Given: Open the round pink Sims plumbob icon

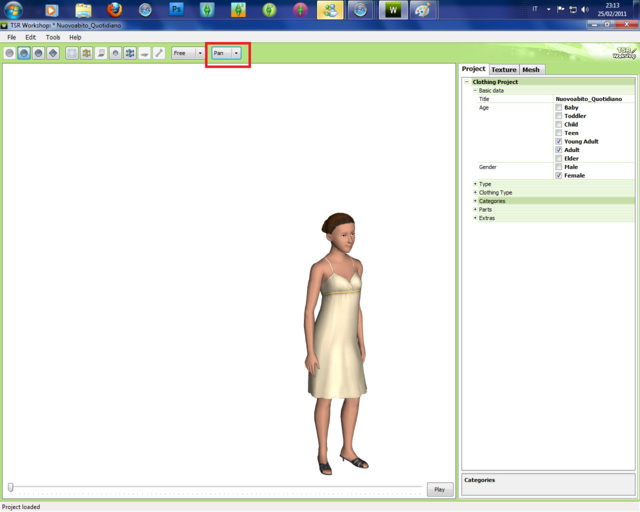Looking at the screenshot, I should 300,10.
